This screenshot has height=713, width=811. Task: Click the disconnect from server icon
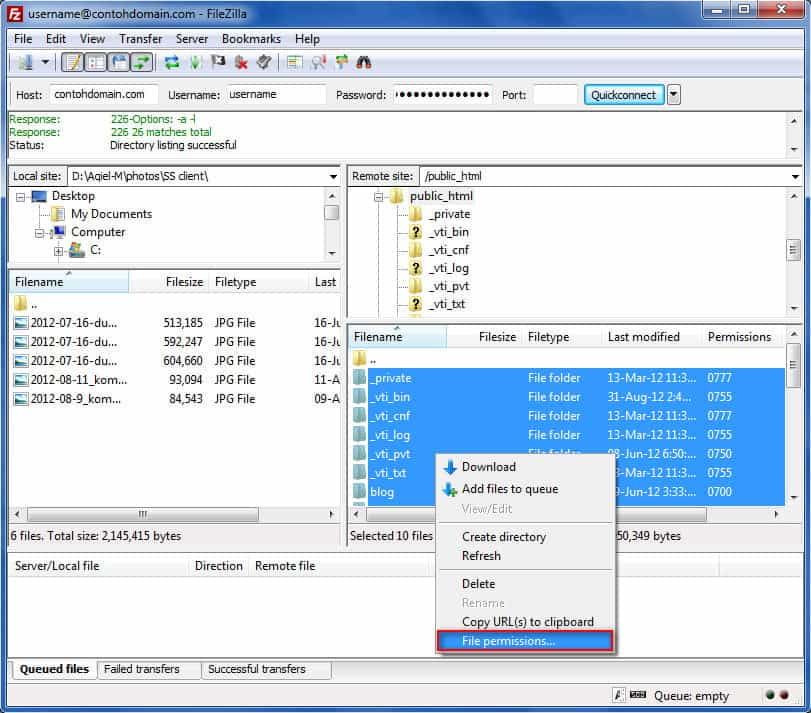pos(240,62)
